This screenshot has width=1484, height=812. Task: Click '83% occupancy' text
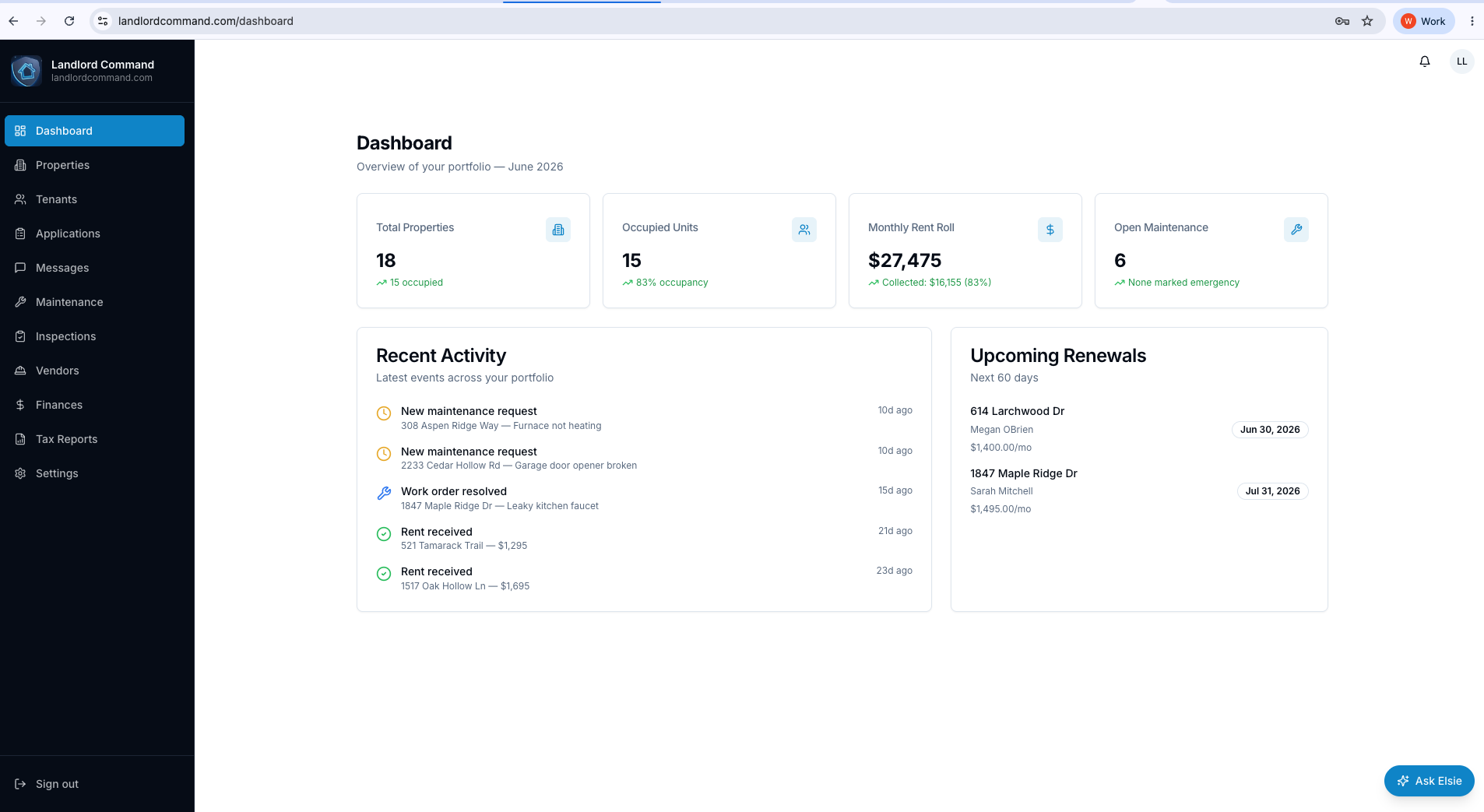point(672,283)
